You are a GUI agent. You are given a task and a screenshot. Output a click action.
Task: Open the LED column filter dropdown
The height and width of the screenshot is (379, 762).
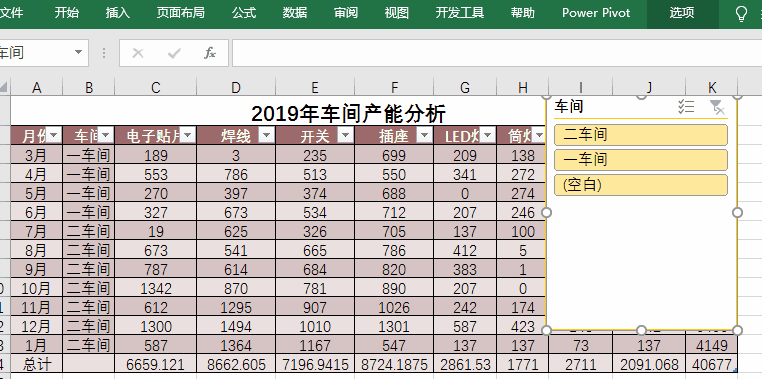pyautogui.click(x=487, y=135)
